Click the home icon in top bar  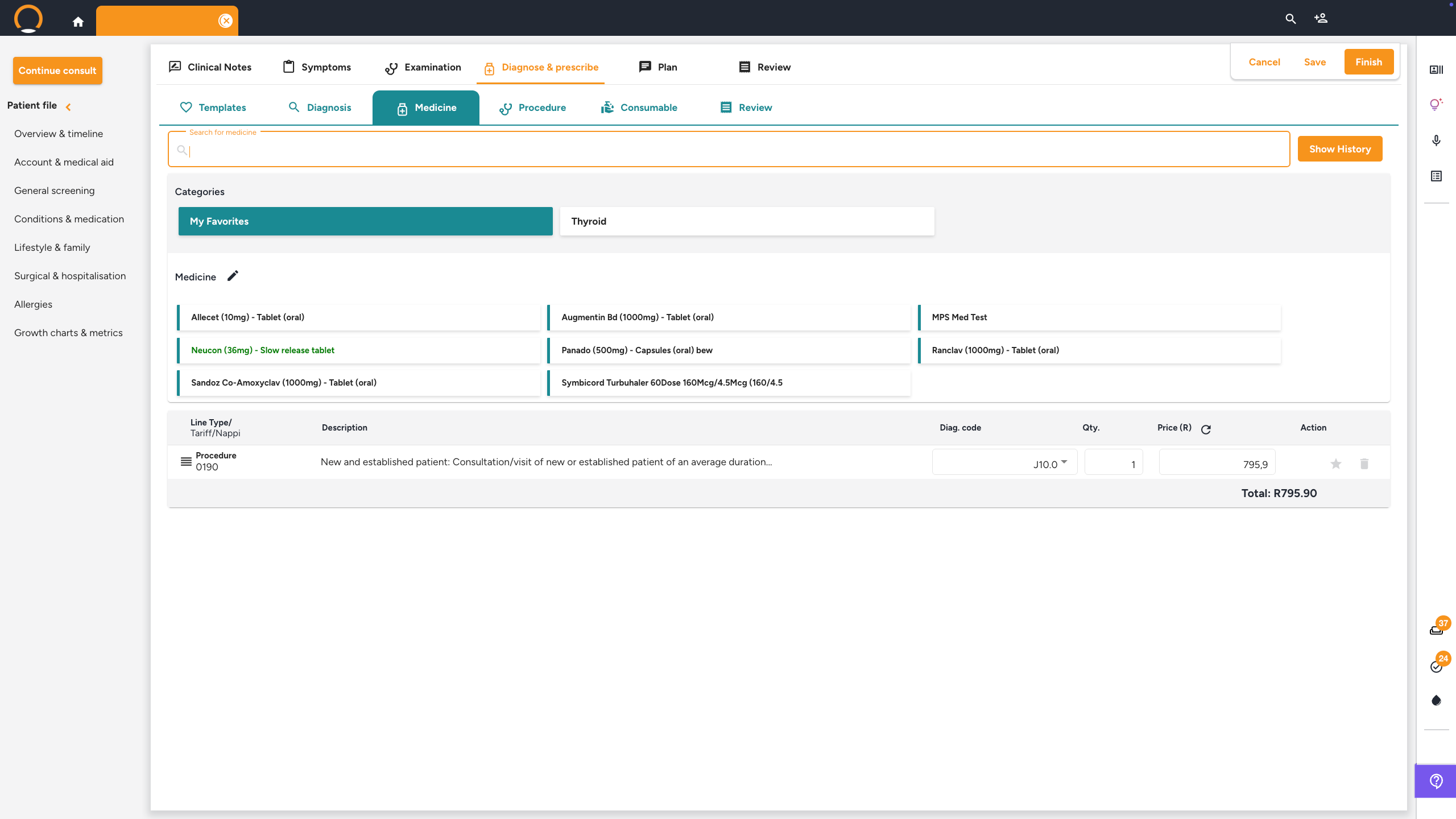(x=78, y=22)
